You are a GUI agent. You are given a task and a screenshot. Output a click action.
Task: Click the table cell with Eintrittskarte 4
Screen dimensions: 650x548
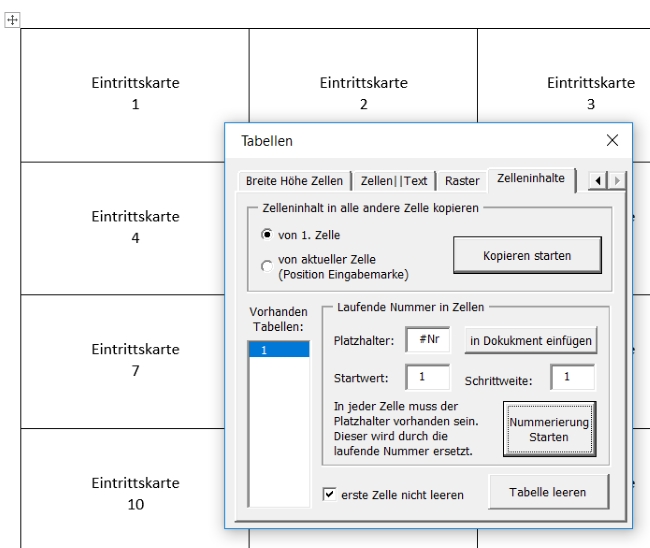tap(135, 227)
